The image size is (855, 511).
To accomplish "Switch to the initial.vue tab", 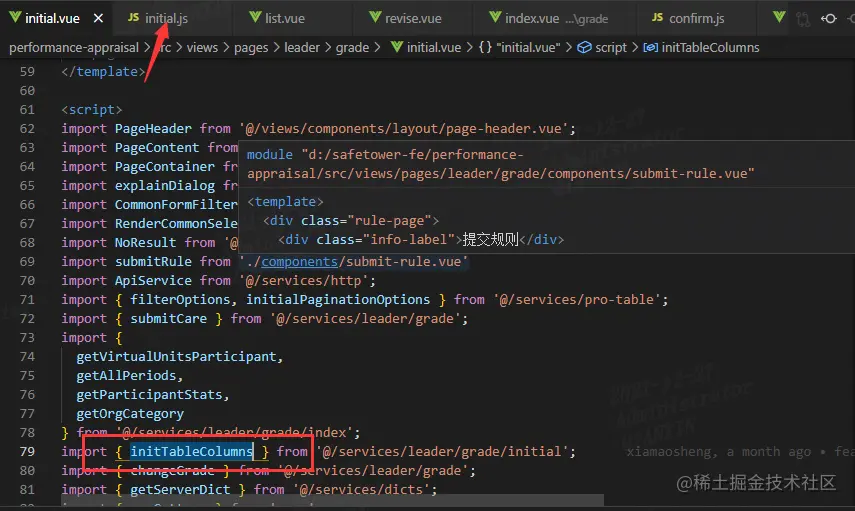I will click(x=52, y=19).
